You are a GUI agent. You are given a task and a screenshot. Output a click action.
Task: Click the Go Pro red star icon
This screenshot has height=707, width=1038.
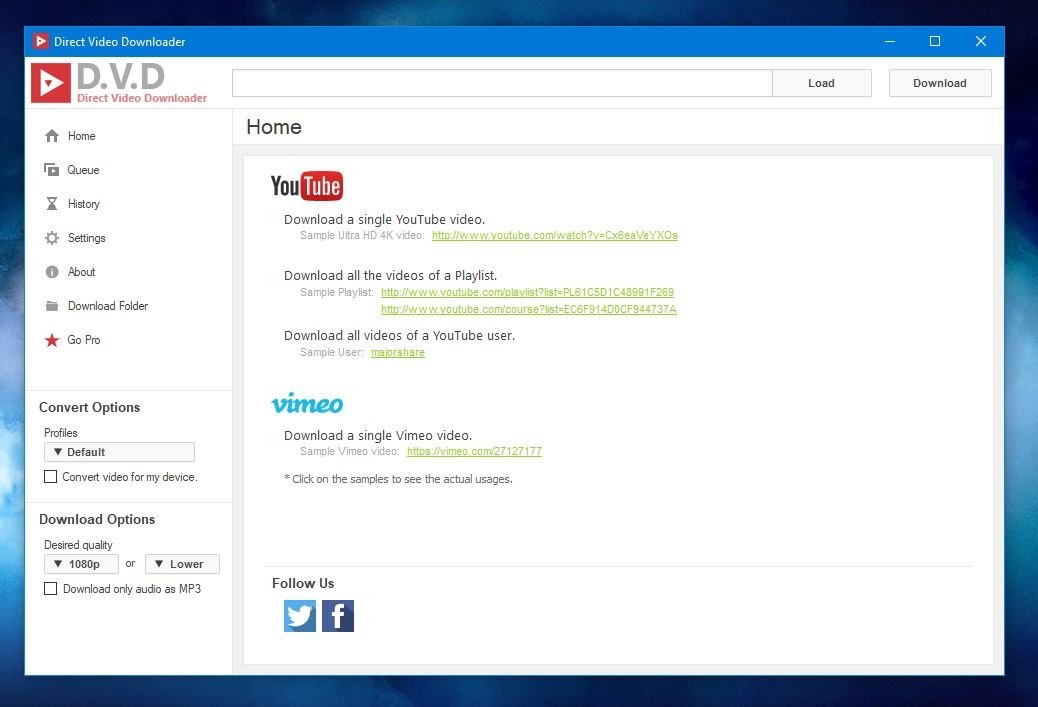coord(52,340)
